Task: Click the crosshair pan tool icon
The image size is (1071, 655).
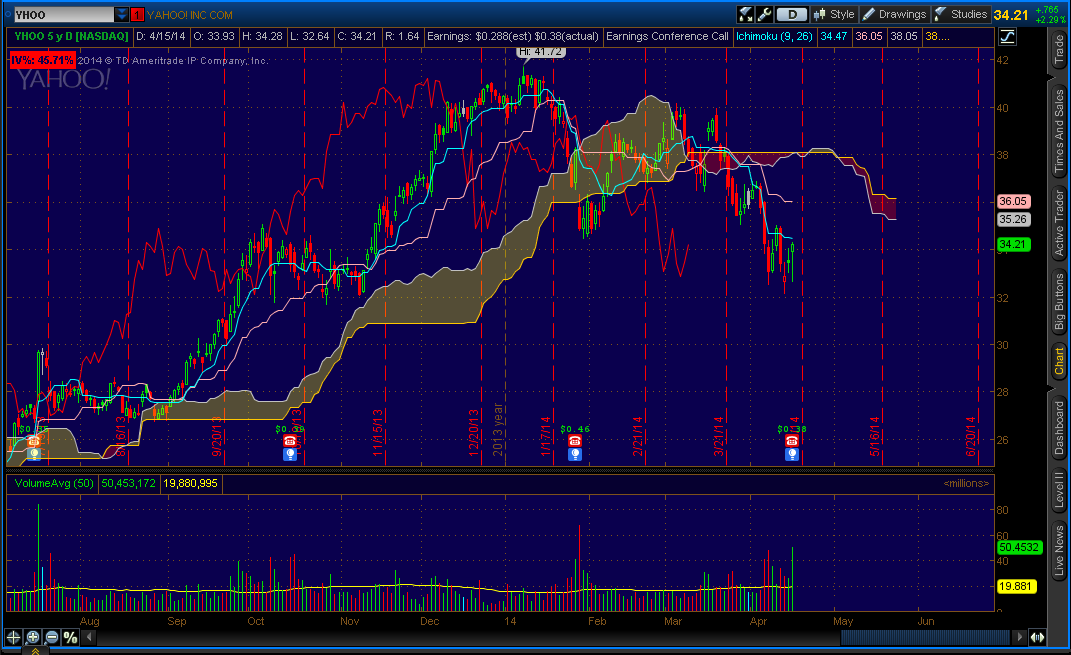Action: [x=13, y=637]
